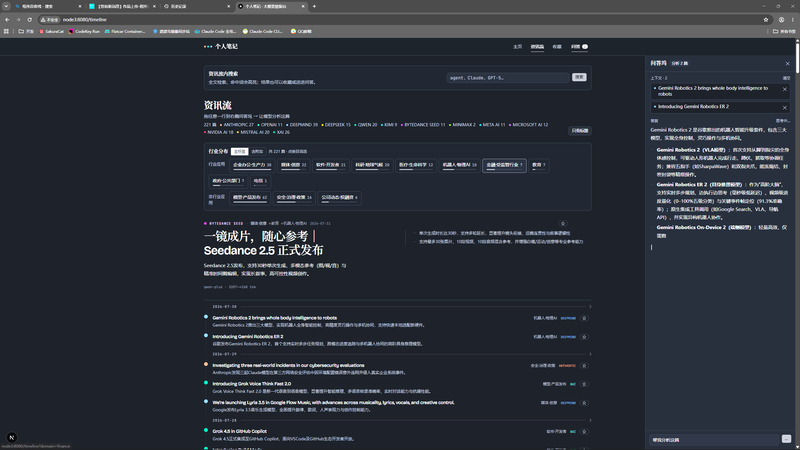Click the browser back arrow
The width and height of the screenshot is (800, 450).
pyautogui.click(x=7, y=19)
